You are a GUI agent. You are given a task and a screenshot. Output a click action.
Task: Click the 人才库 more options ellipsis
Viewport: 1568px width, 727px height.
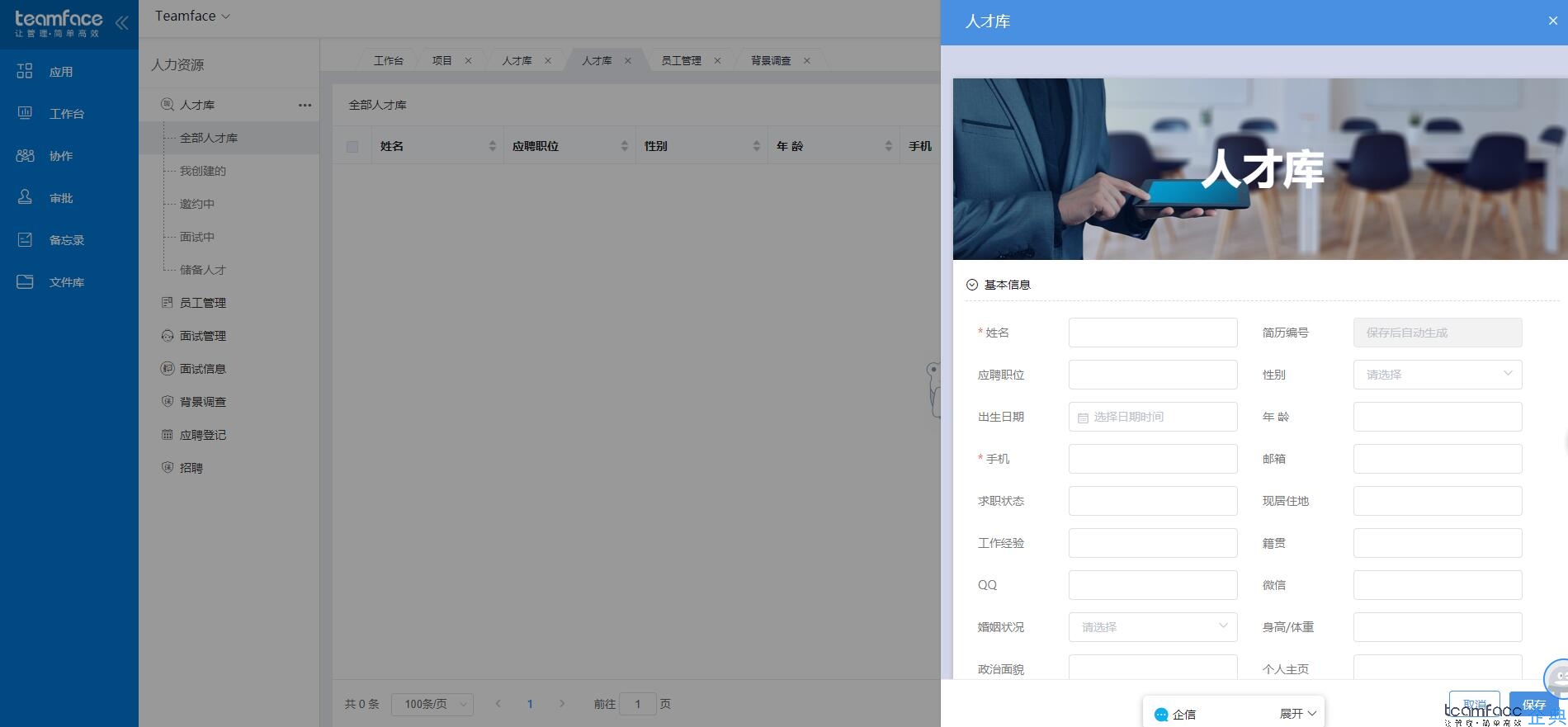point(305,105)
